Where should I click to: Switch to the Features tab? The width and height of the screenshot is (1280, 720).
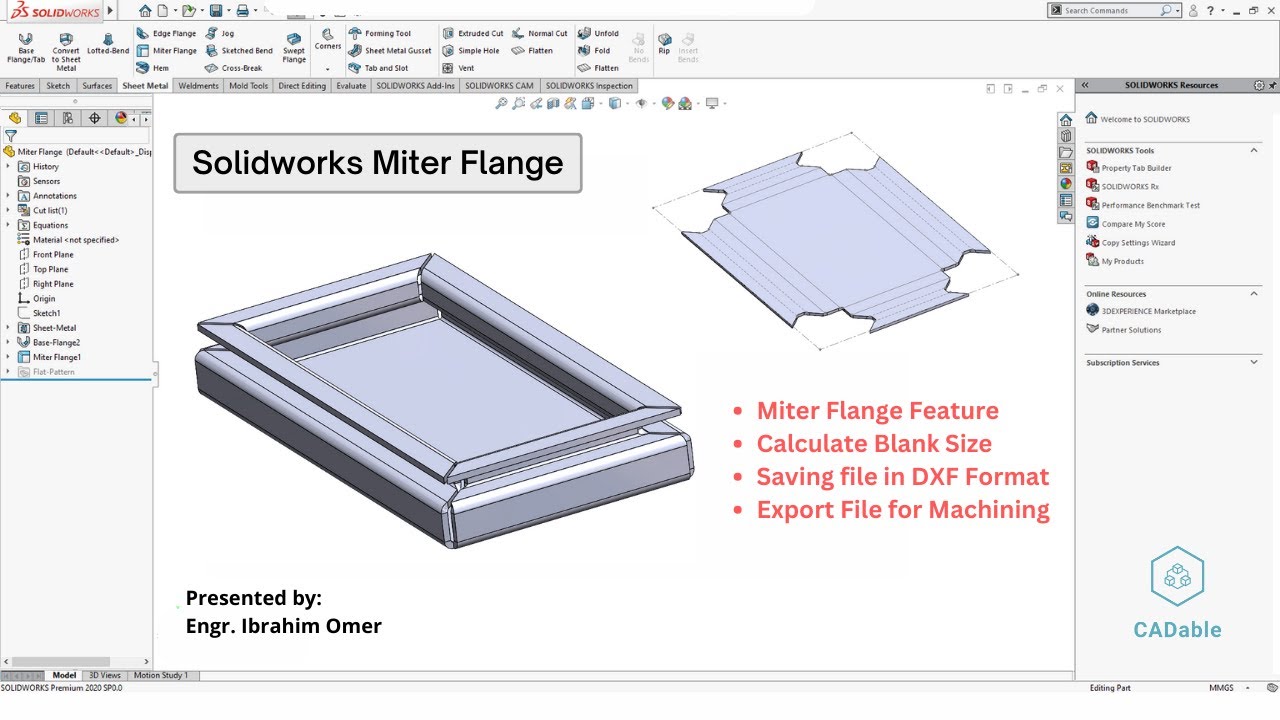tap(20, 86)
